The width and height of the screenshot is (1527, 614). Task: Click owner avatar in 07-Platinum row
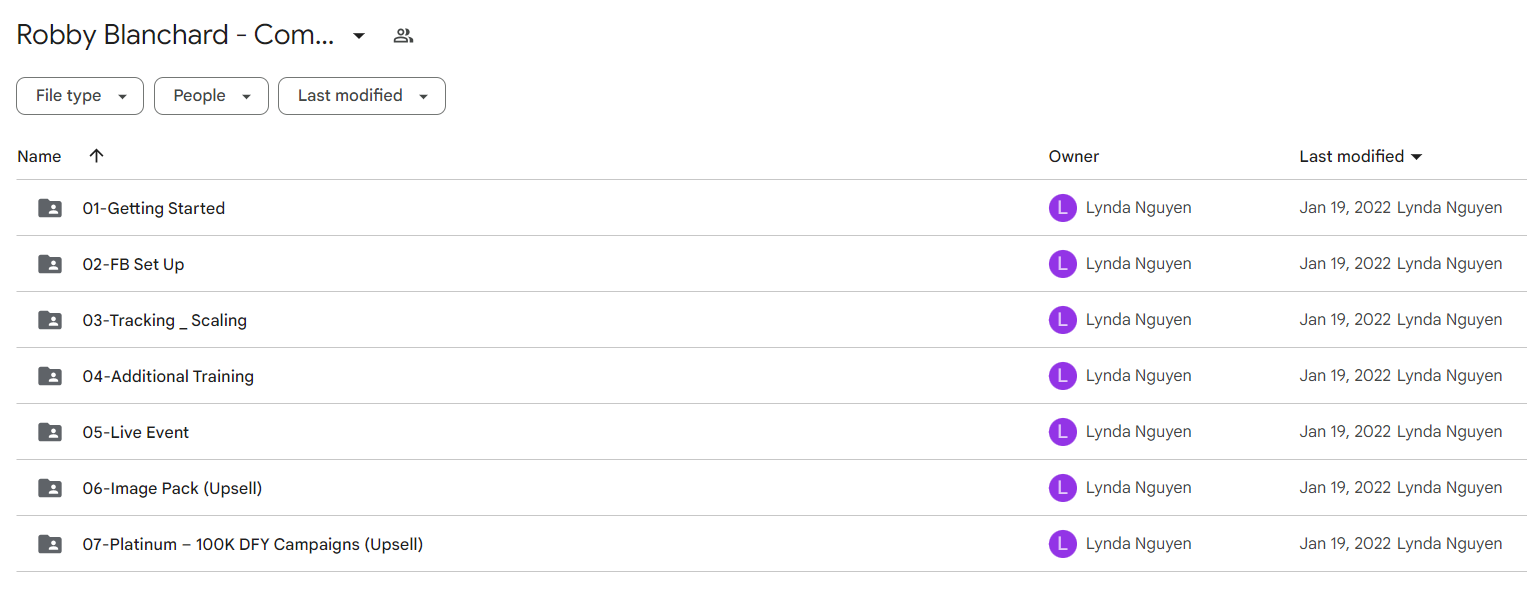tap(1062, 544)
